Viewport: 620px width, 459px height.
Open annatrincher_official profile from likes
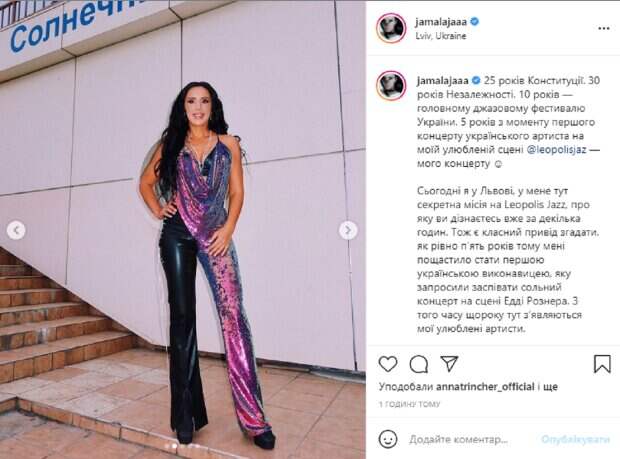[485, 387]
